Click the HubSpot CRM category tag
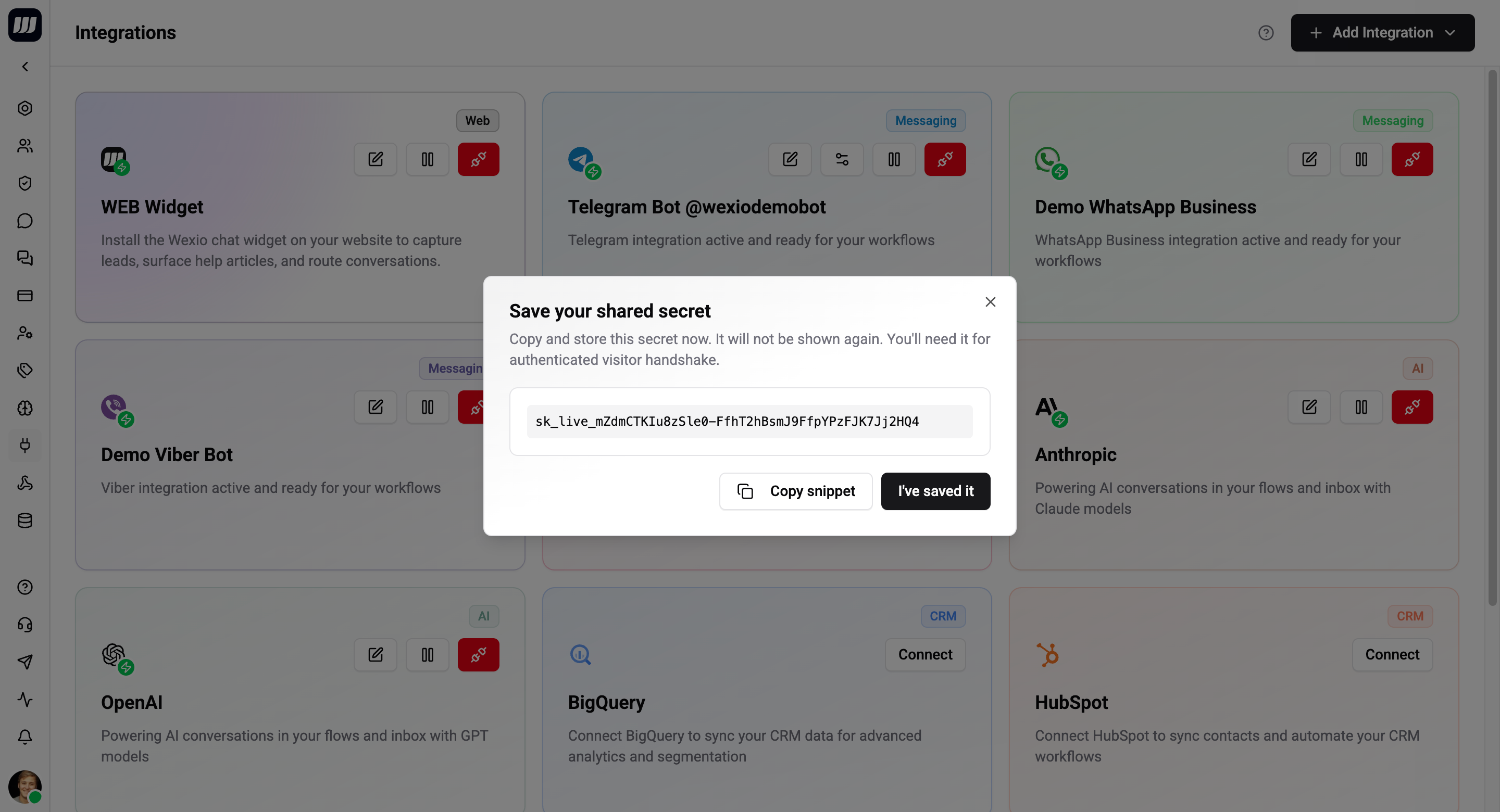This screenshot has width=1500, height=812. (x=1410, y=616)
